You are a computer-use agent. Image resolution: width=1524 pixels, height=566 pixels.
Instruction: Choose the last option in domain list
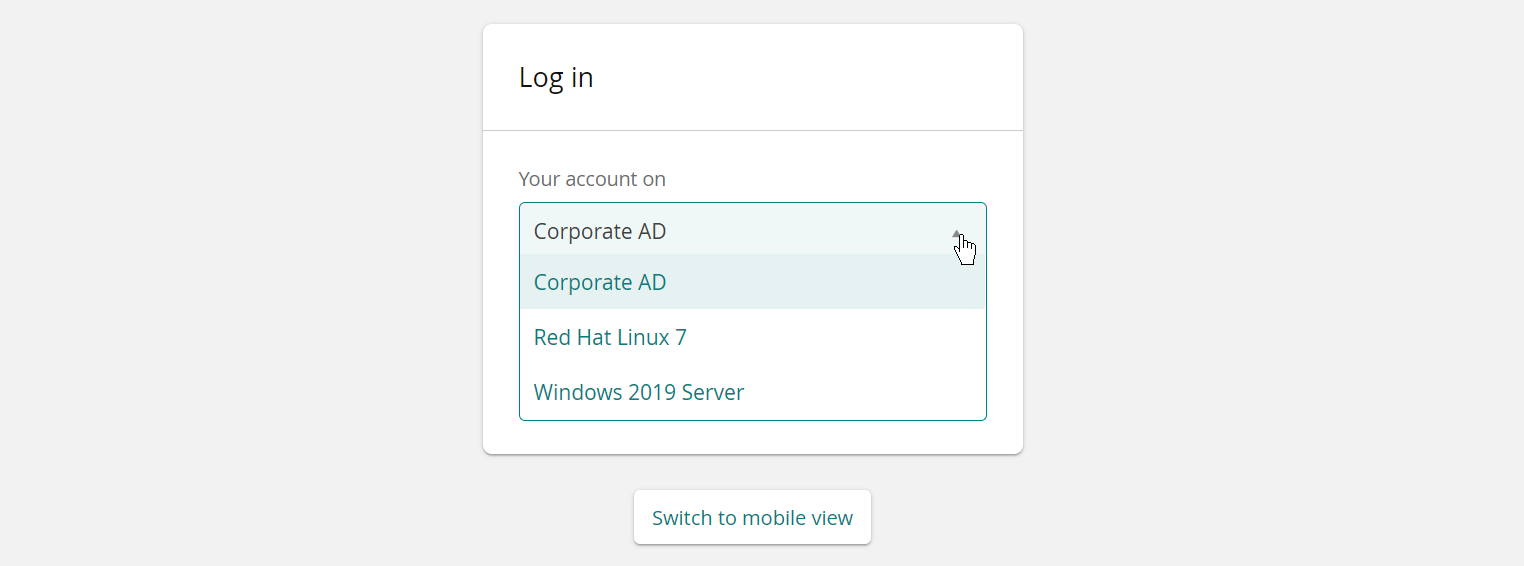638,392
